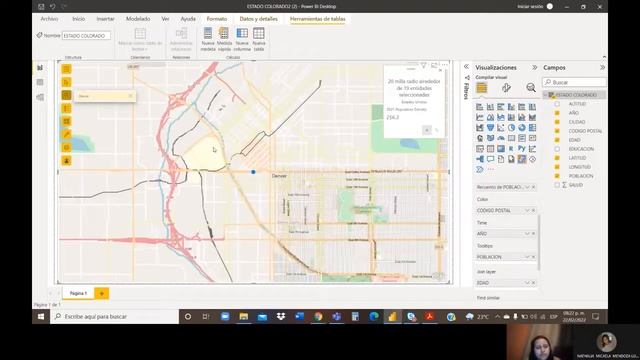Expand the Filtros pane chevron
This screenshot has height=360, width=640.
[466, 67]
